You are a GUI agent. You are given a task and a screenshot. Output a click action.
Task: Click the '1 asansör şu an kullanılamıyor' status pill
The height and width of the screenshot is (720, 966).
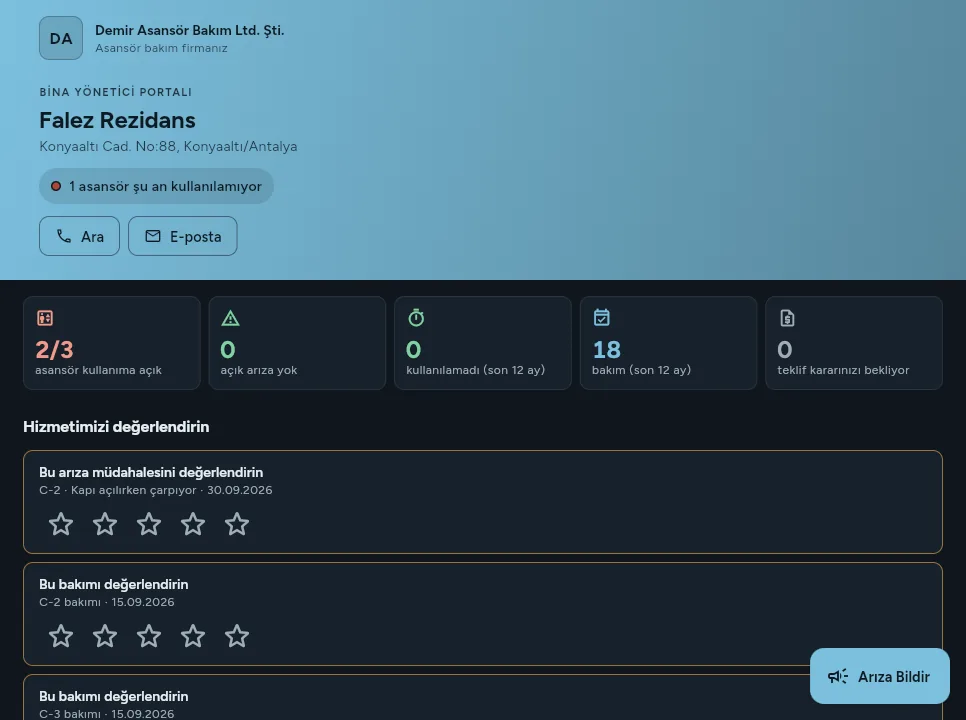click(x=156, y=186)
